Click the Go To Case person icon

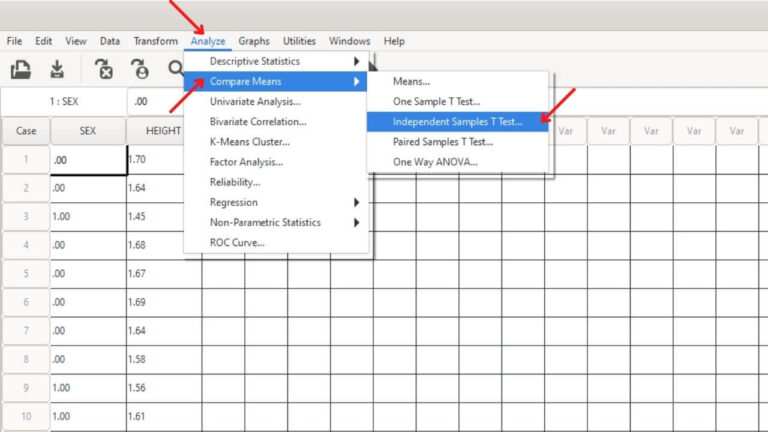coord(140,70)
